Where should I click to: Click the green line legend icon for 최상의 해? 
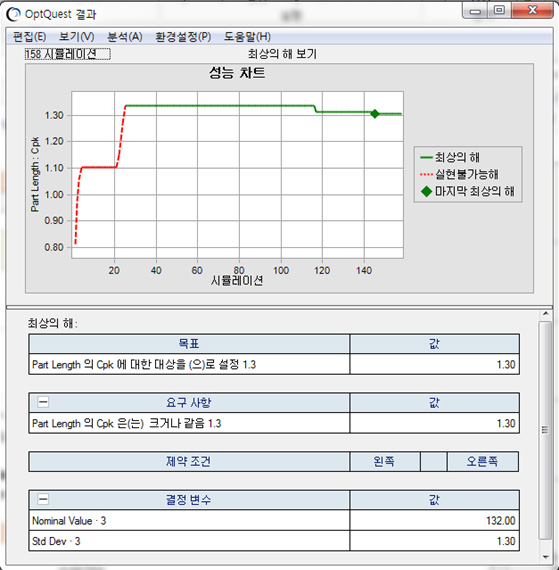[426, 157]
